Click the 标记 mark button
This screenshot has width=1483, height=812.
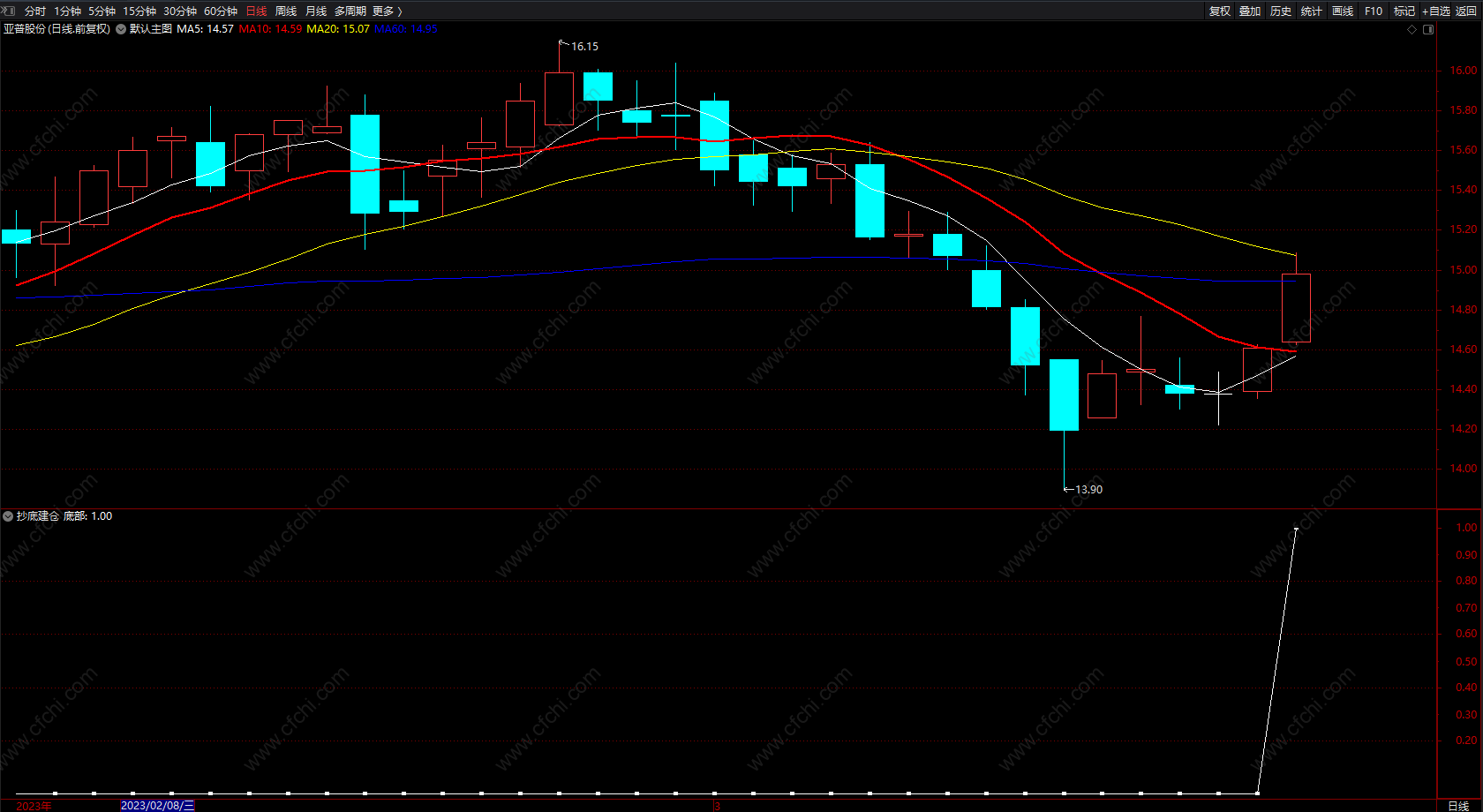point(1404,11)
